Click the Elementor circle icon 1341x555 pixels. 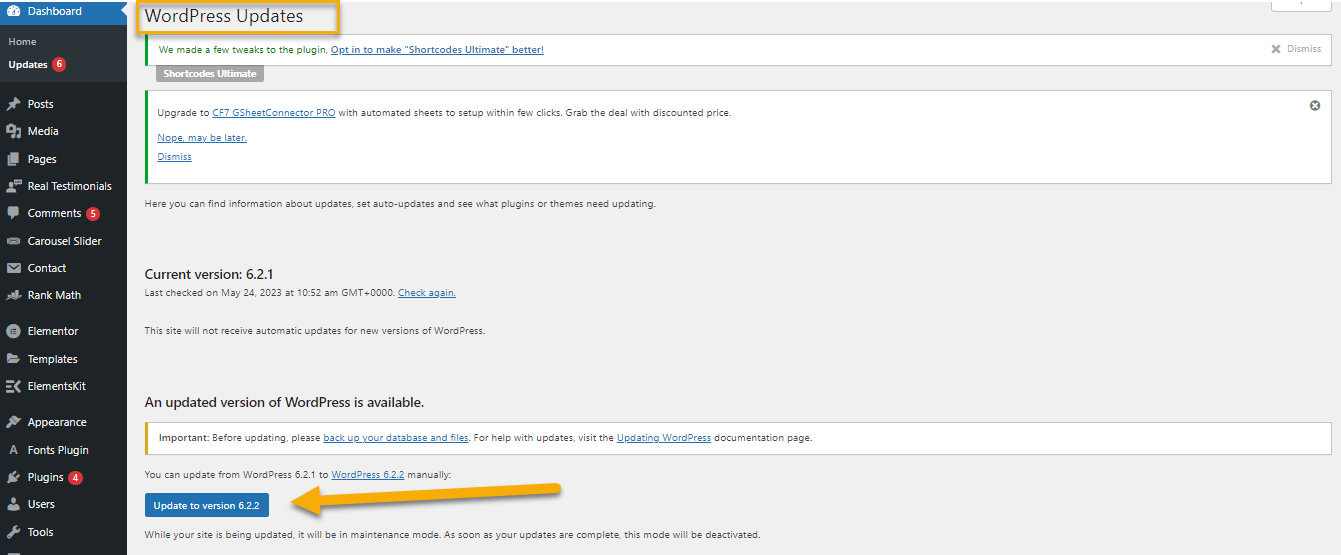point(13,331)
